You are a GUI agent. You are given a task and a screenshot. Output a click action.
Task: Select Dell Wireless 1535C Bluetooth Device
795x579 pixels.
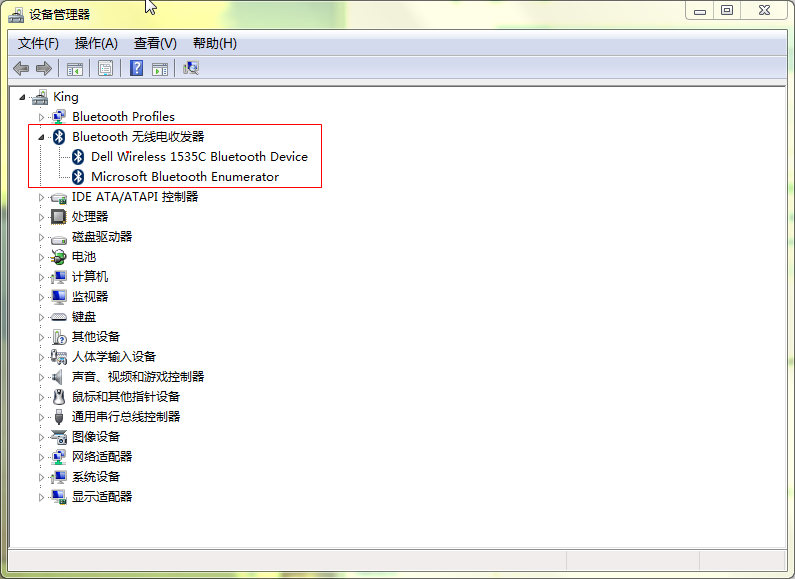tap(199, 157)
